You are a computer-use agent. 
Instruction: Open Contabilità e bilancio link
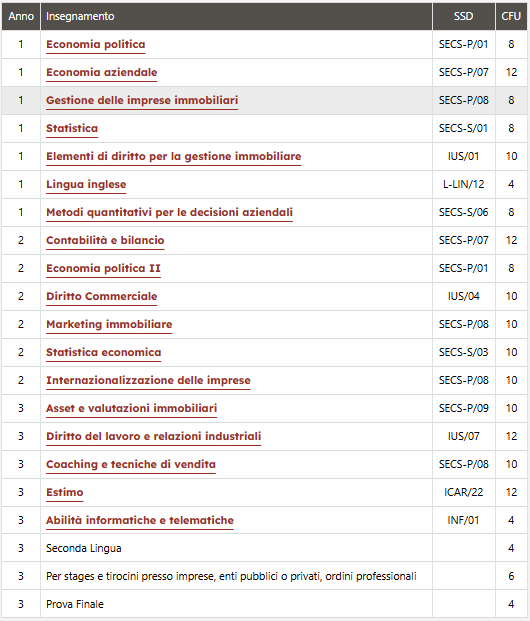pyautogui.click(x=105, y=240)
